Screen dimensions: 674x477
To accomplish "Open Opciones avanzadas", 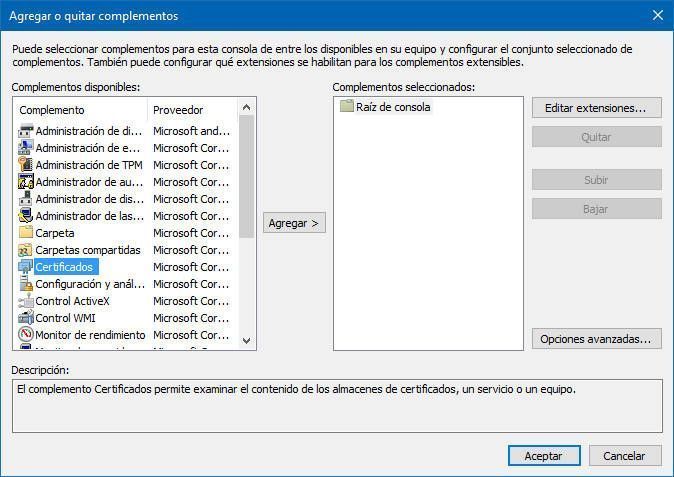I will click(596, 339).
